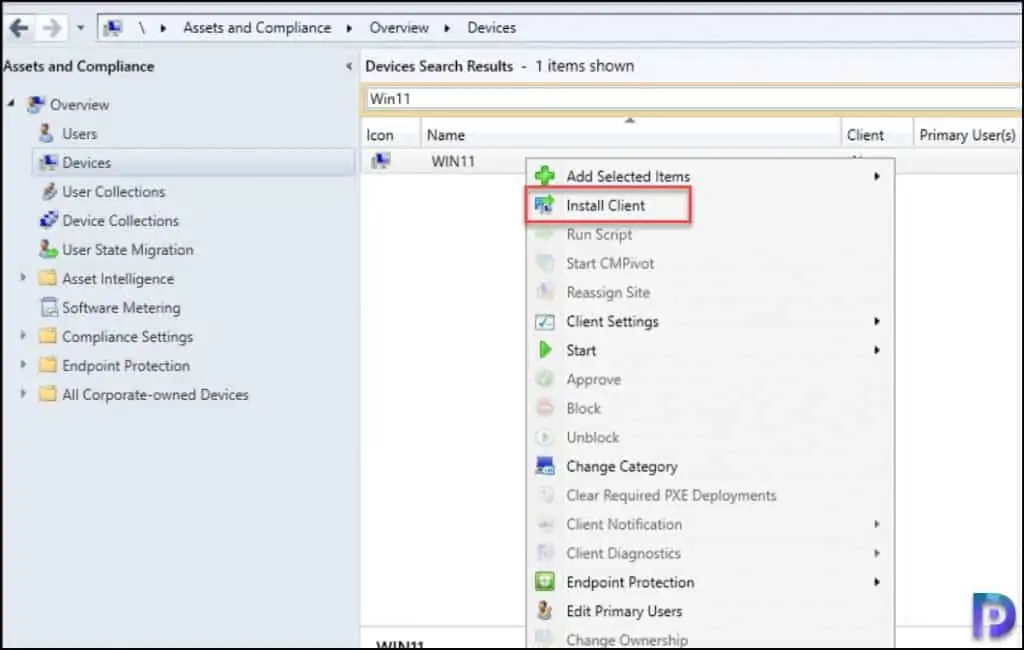This screenshot has height=650, width=1024.
Task: Click the Win11 search input field
Action: [x=690, y=99]
